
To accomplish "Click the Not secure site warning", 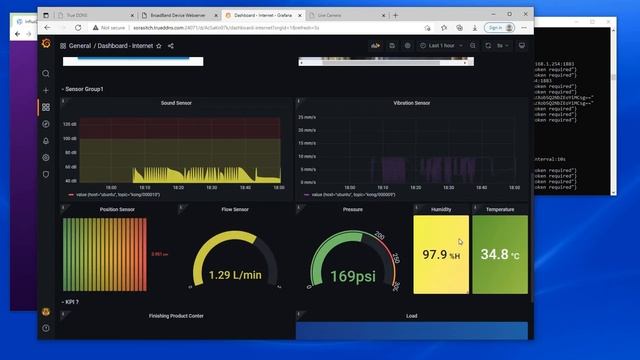I will tap(109, 28).
